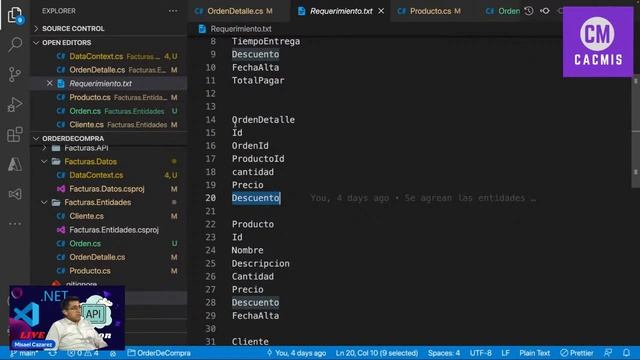
Task: Open the Extensions view
Action: pos(15,134)
